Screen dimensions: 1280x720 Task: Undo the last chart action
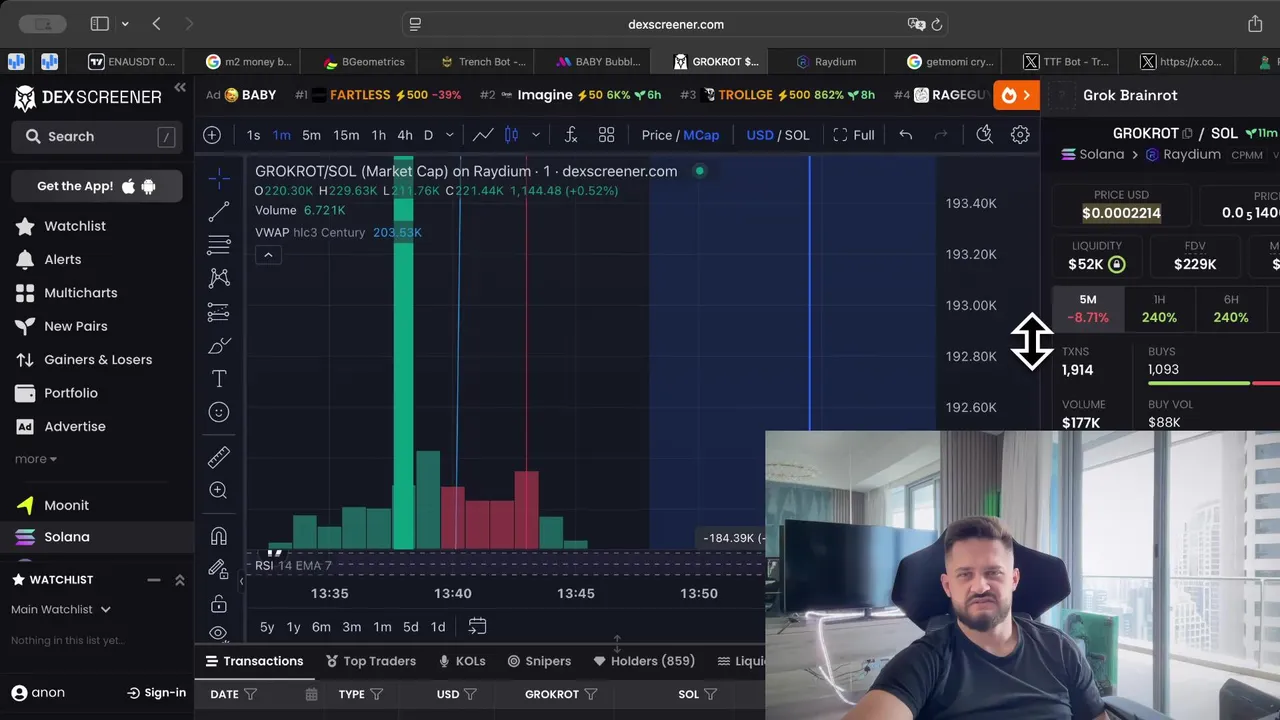tap(906, 135)
